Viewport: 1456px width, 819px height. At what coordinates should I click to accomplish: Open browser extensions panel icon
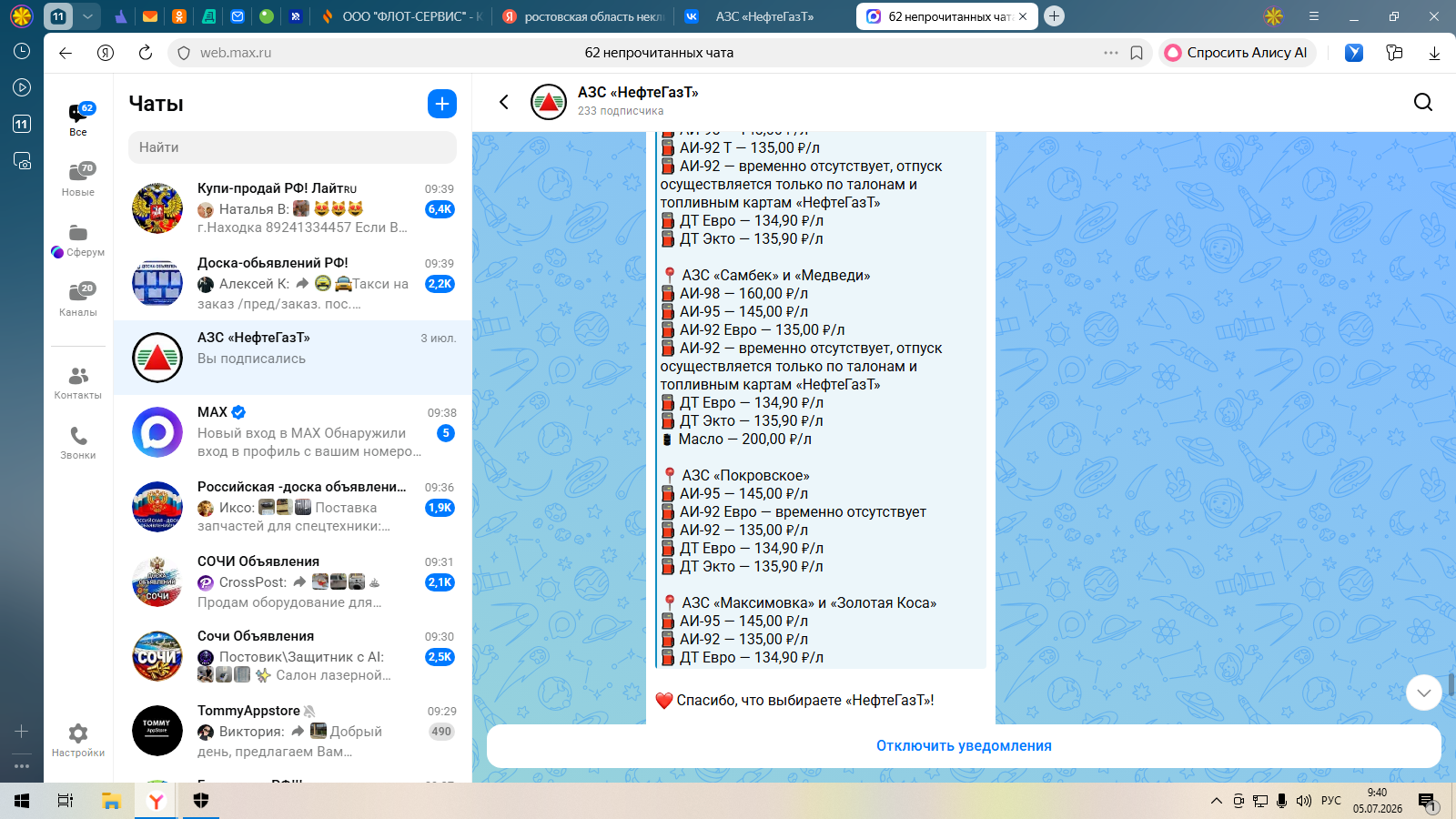(x=1394, y=53)
